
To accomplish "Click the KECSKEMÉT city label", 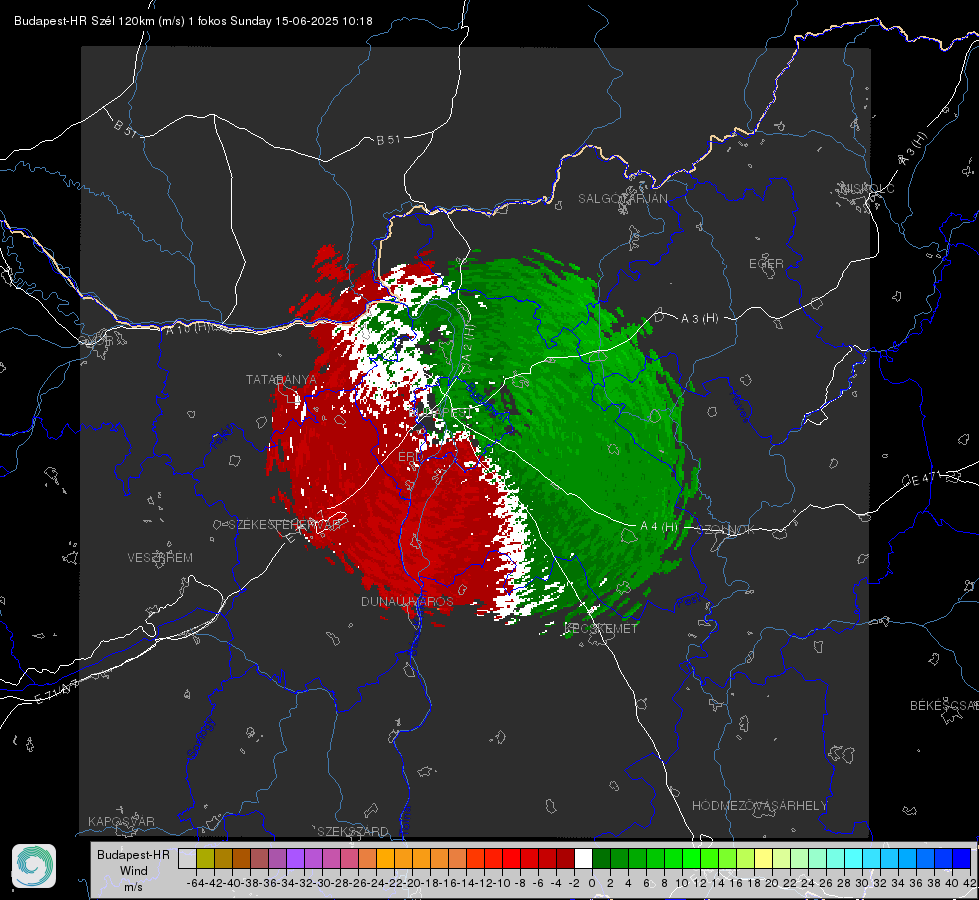I will (x=601, y=628).
